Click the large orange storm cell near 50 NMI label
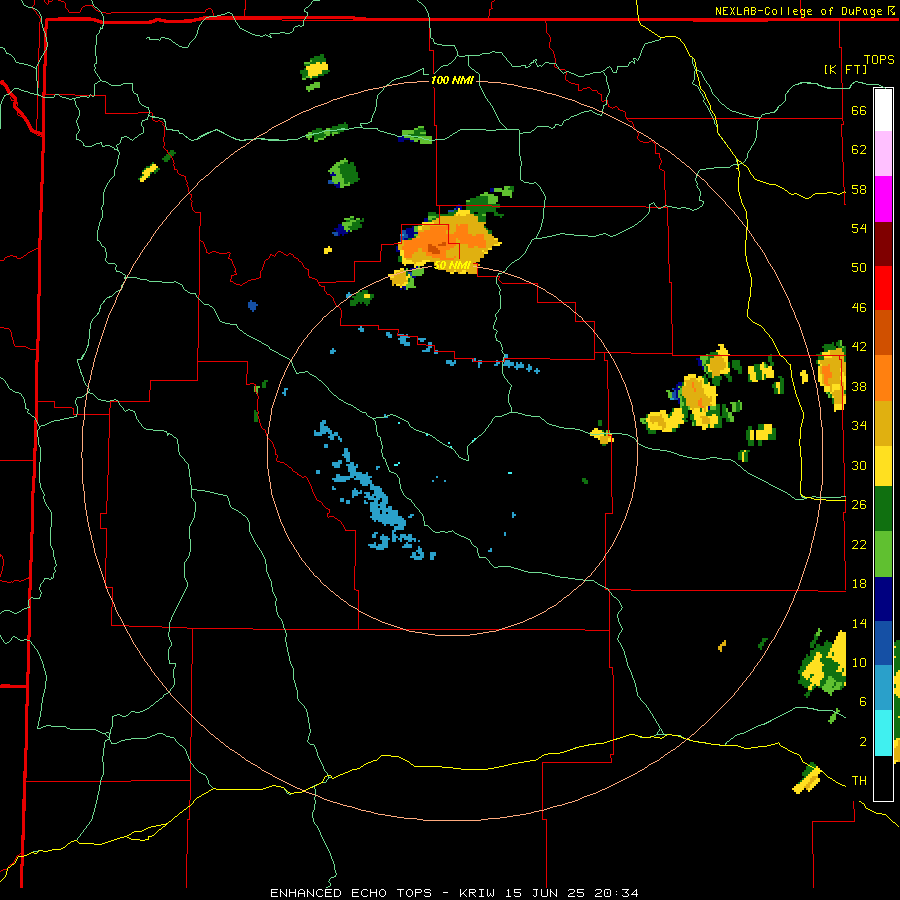900x900 pixels. [x=448, y=241]
